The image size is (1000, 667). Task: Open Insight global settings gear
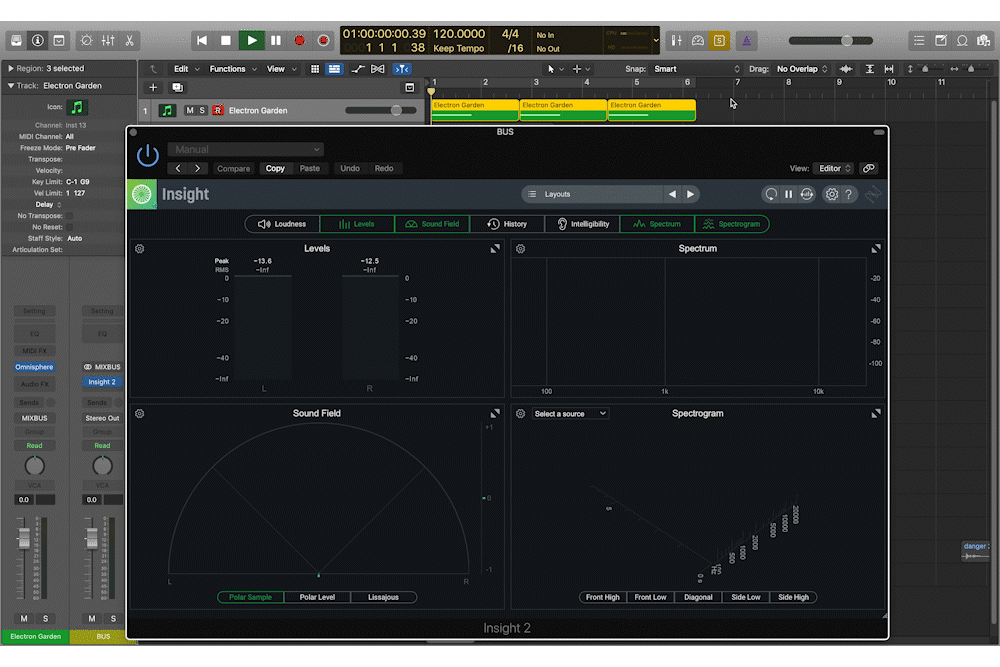832,194
